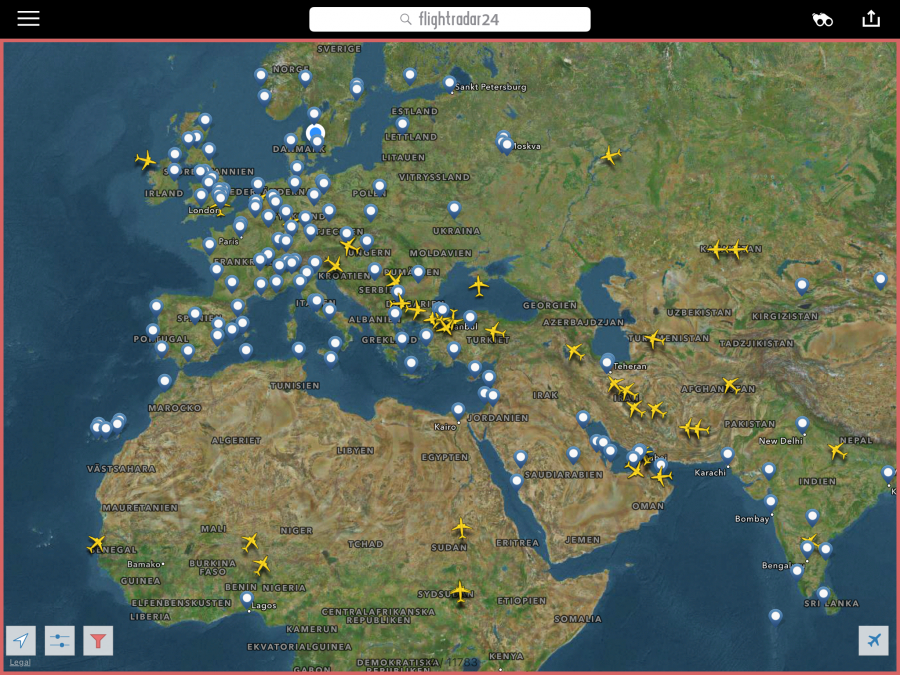Image resolution: width=900 pixels, height=675 pixels.
Task: Select the plane off Senegal coast
Action: coord(96,544)
